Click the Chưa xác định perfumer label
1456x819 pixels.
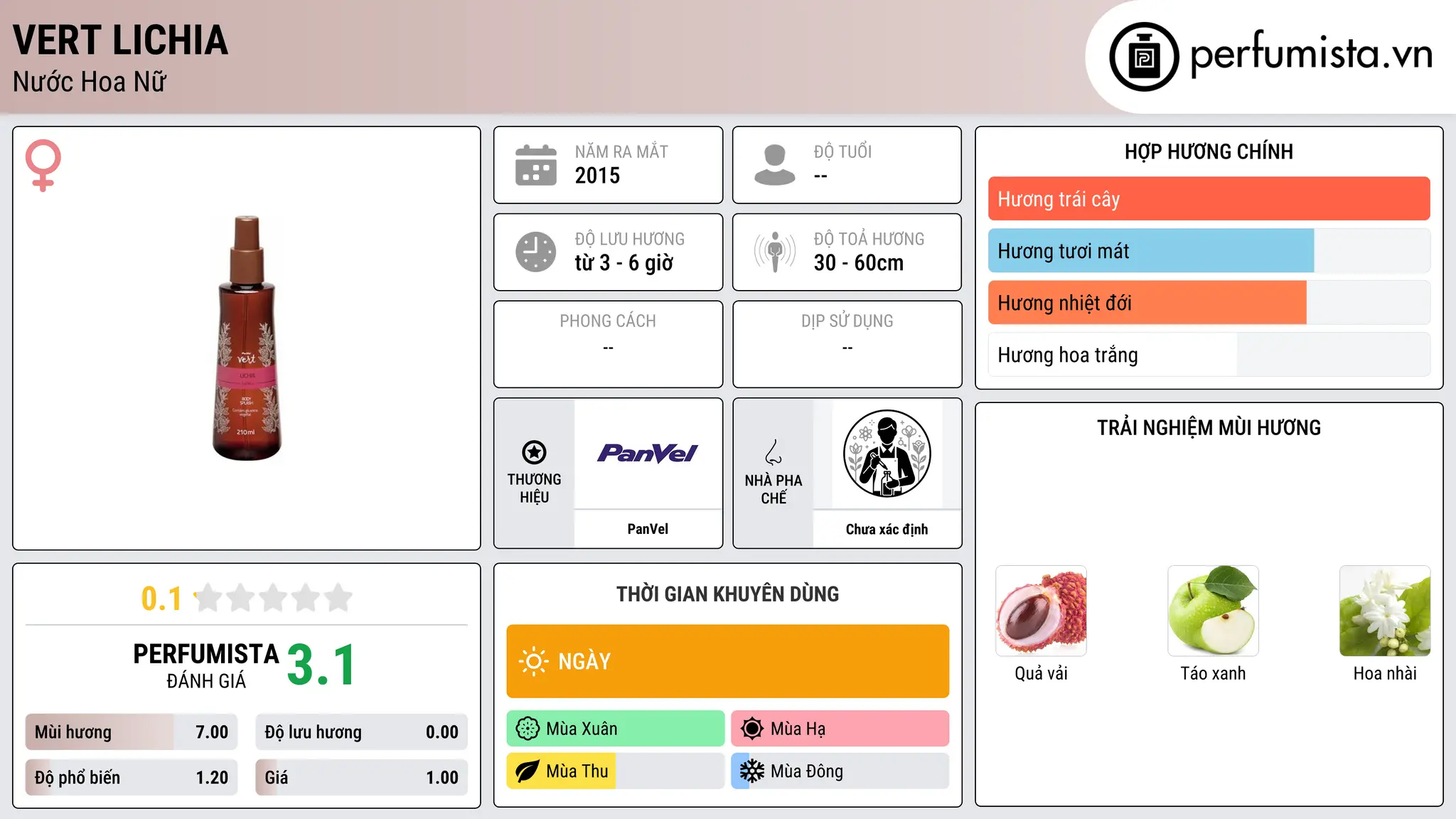tap(887, 529)
